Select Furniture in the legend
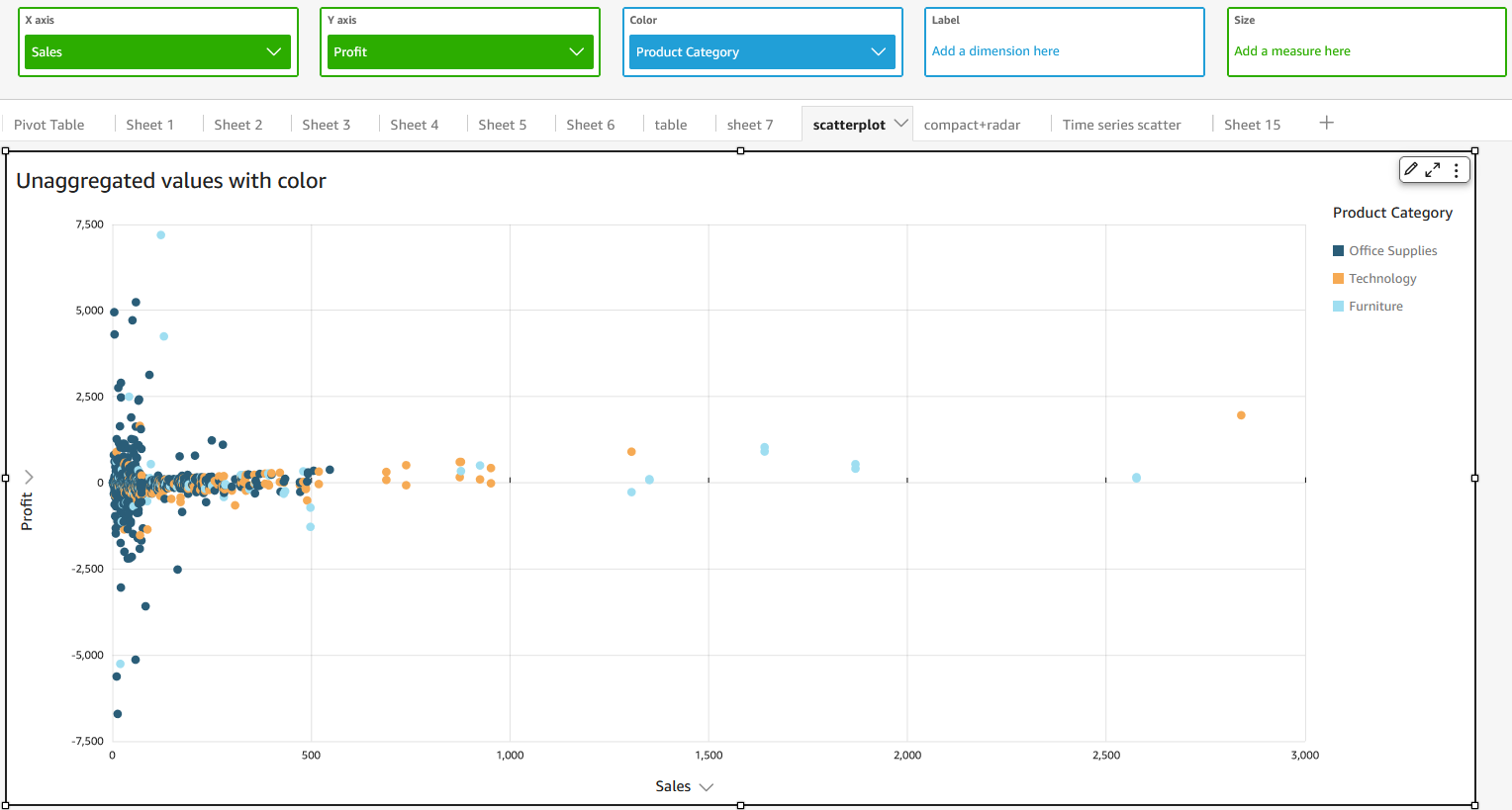Image resolution: width=1512 pixels, height=810 pixels. [x=1375, y=307]
